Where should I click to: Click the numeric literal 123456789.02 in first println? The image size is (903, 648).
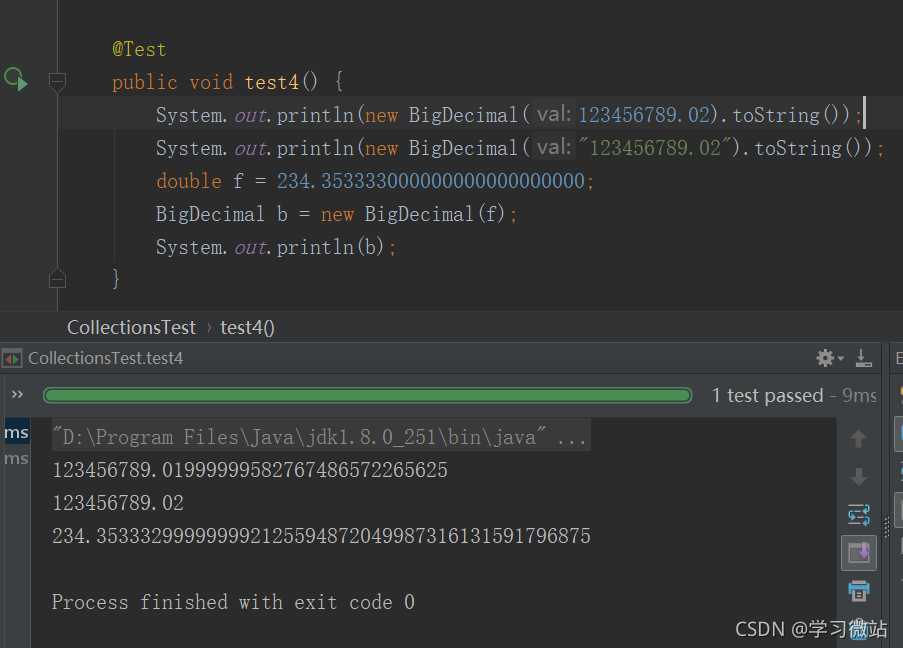coord(644,115)
